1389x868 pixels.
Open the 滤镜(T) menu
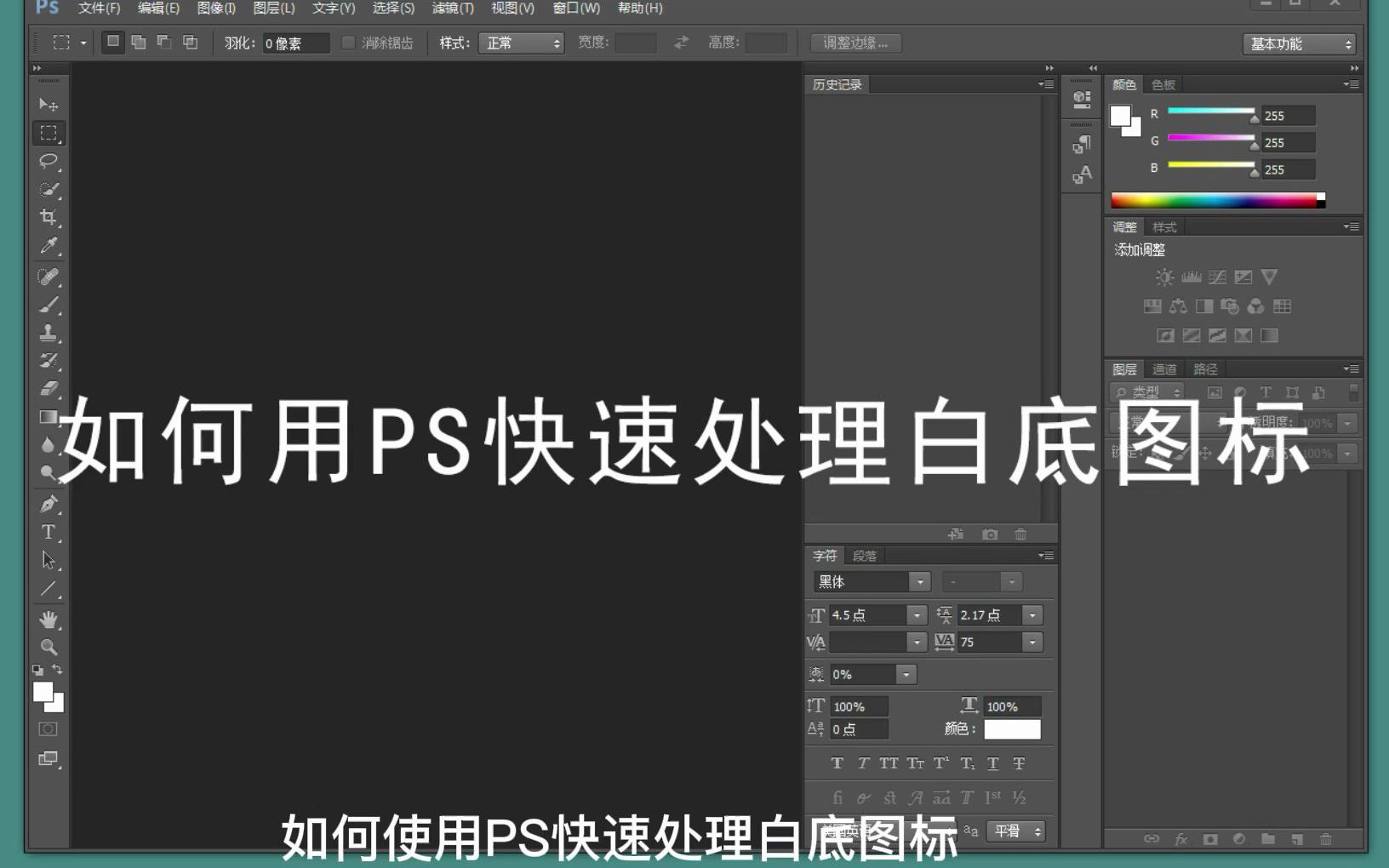(453, 8)
